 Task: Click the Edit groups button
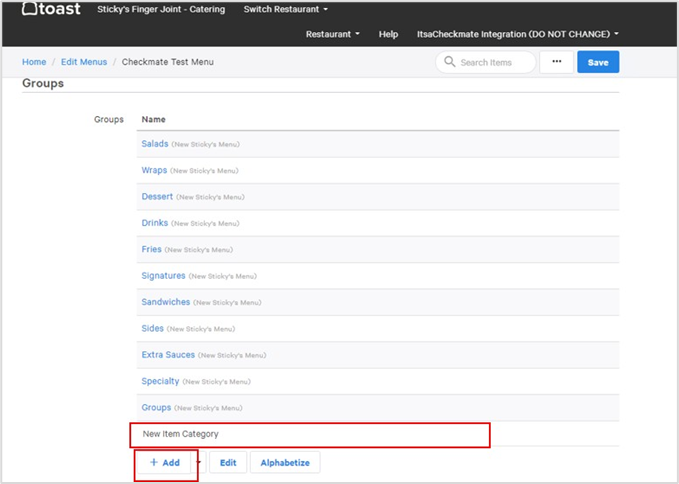coord(228,463)
